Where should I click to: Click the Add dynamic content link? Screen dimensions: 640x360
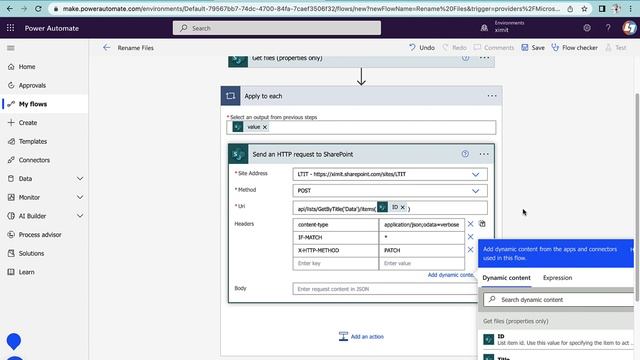pos(451,275)
